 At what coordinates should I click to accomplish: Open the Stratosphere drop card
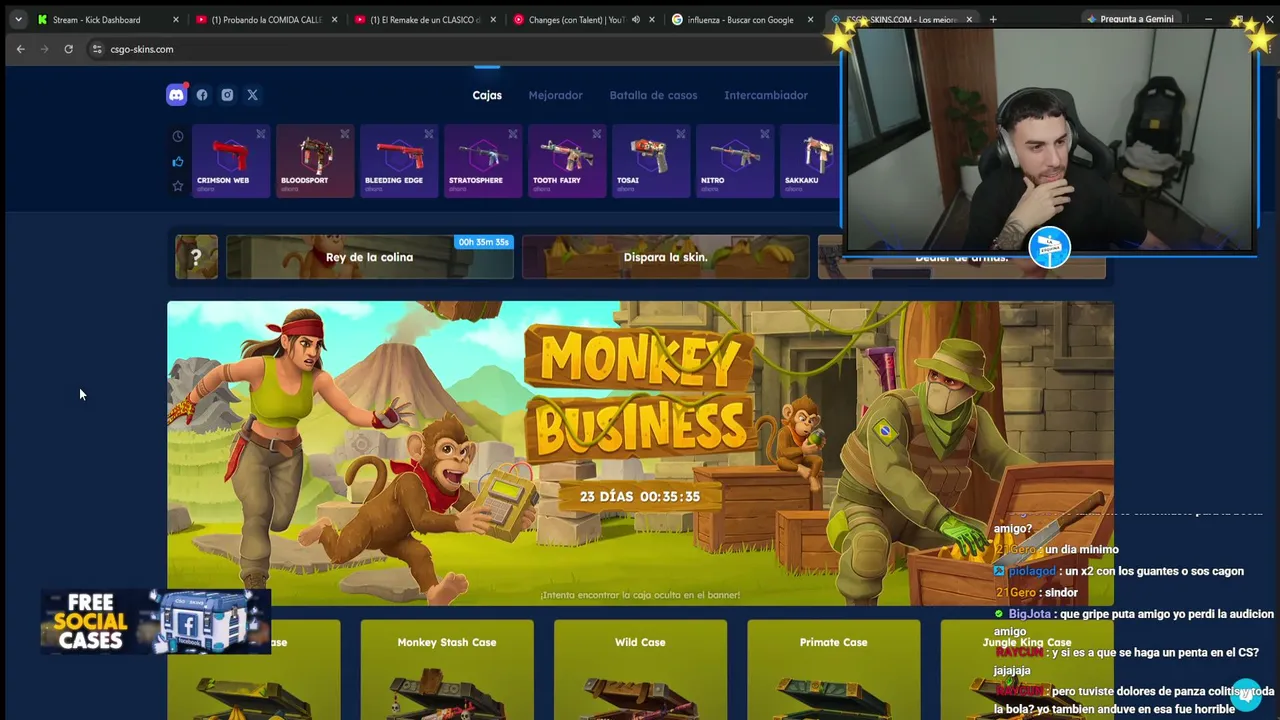483,161
